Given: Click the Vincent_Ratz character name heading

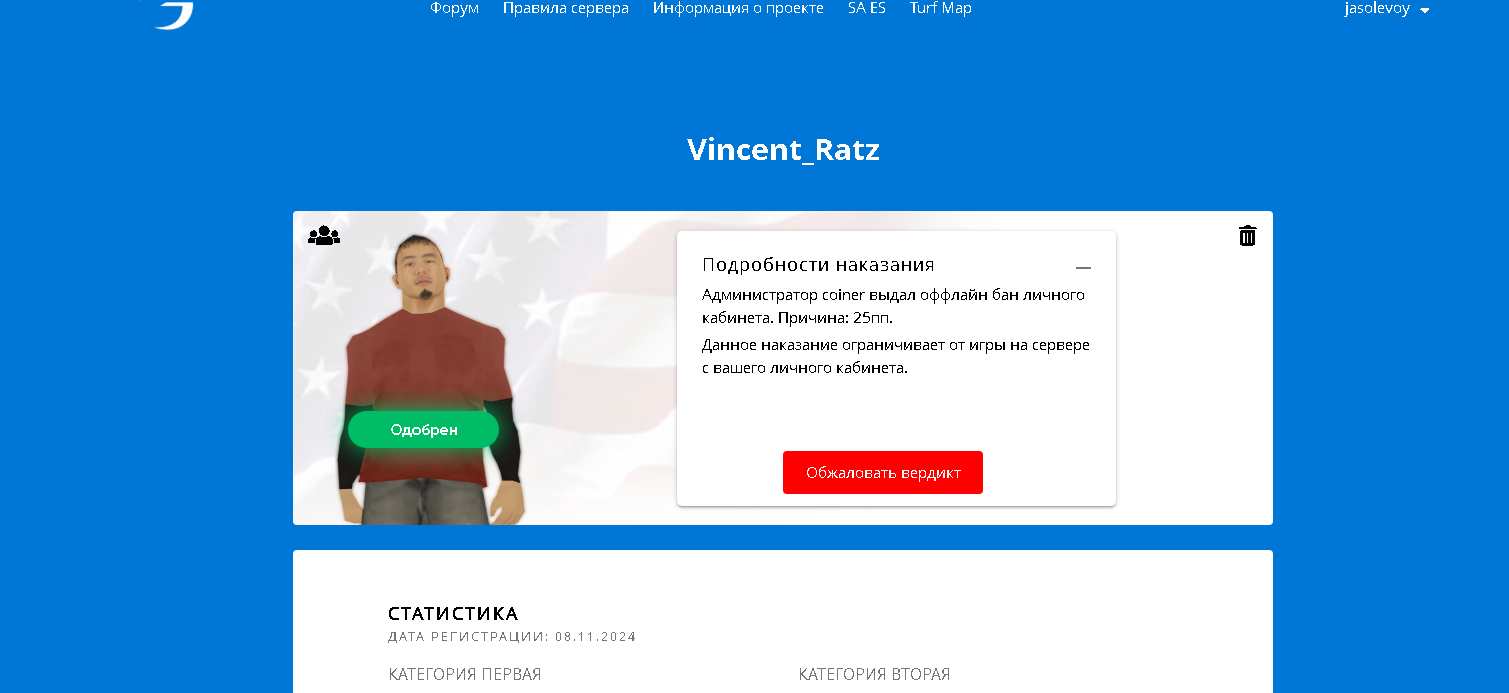Looking at the screenshot, I should [783, 150].
